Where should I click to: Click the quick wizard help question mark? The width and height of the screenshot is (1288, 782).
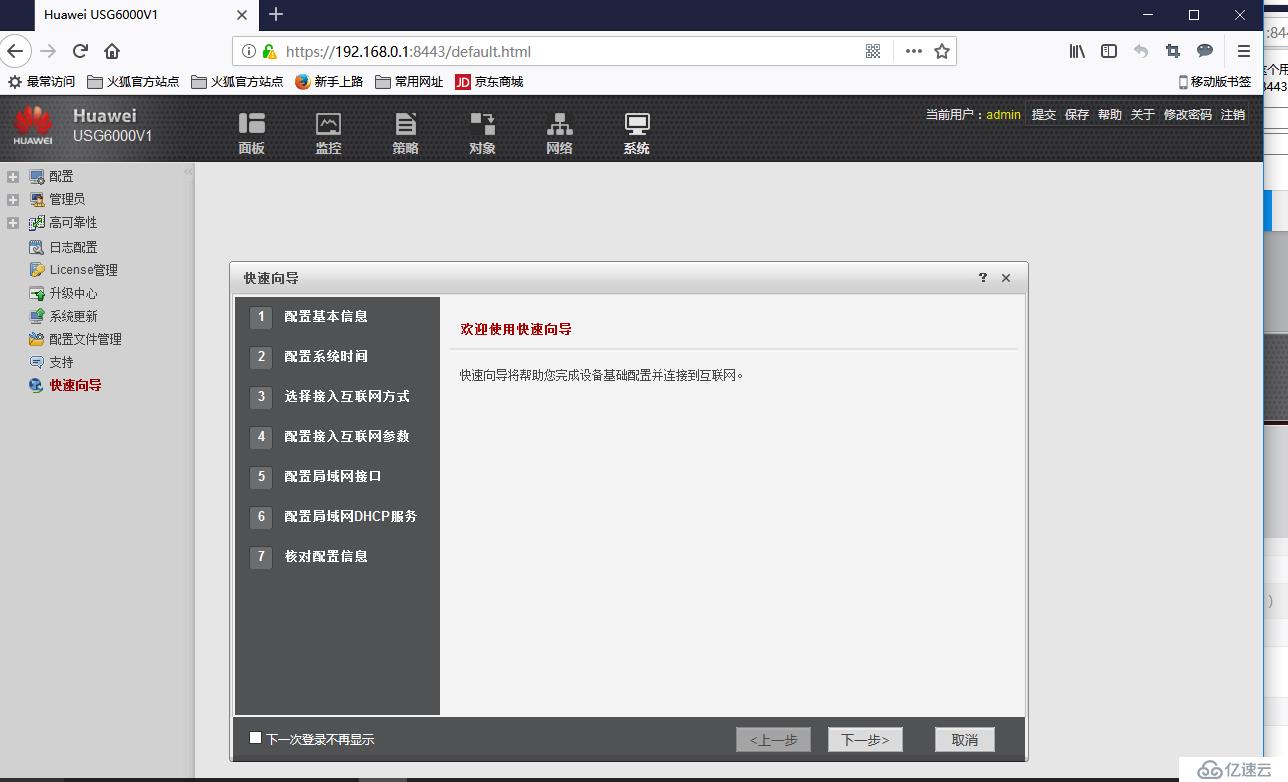[x=983, y=278]
